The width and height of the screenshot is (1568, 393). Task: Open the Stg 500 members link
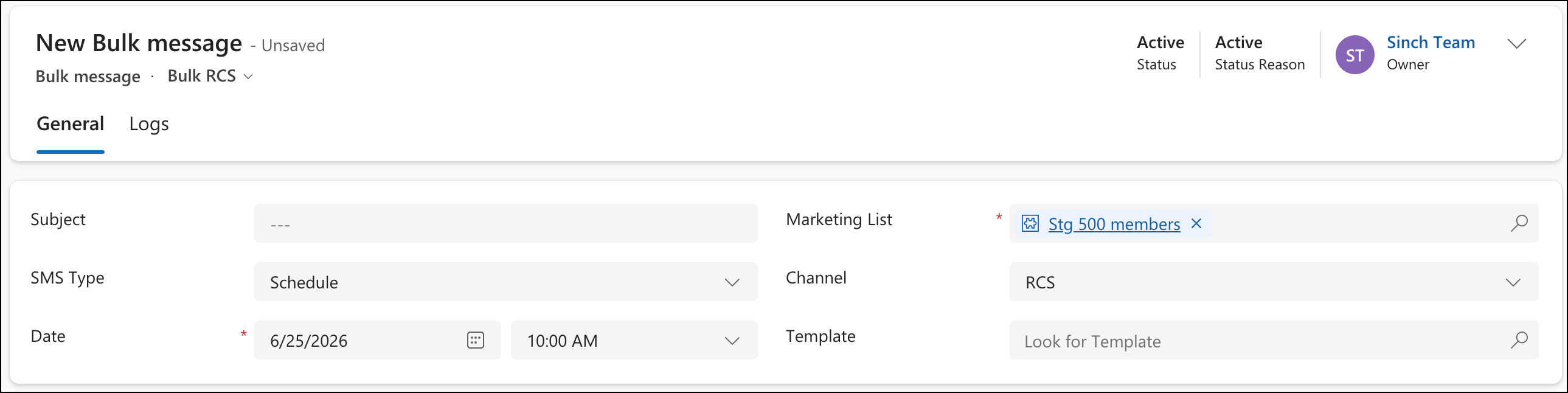pos(1114,224)
